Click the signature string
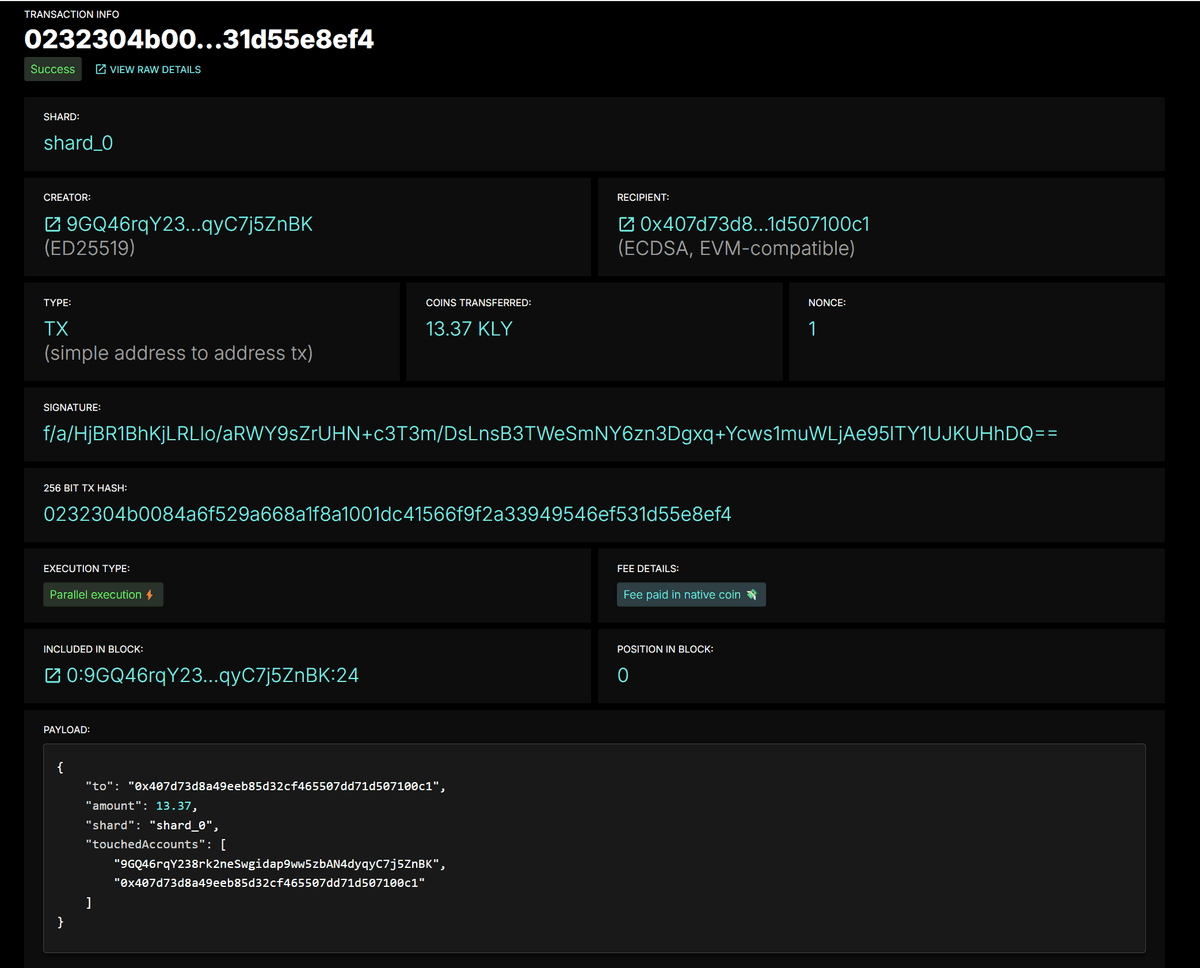1200x968 pixels. tap(550, 433)
